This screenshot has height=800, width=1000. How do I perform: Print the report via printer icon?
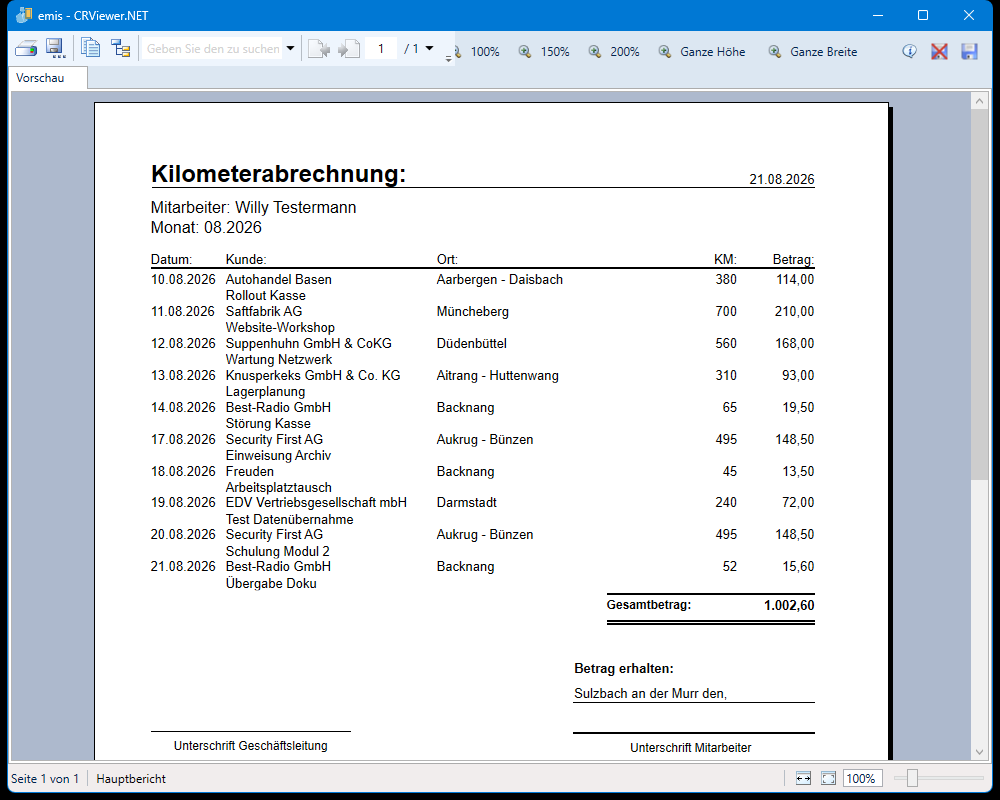pos(26,48)
